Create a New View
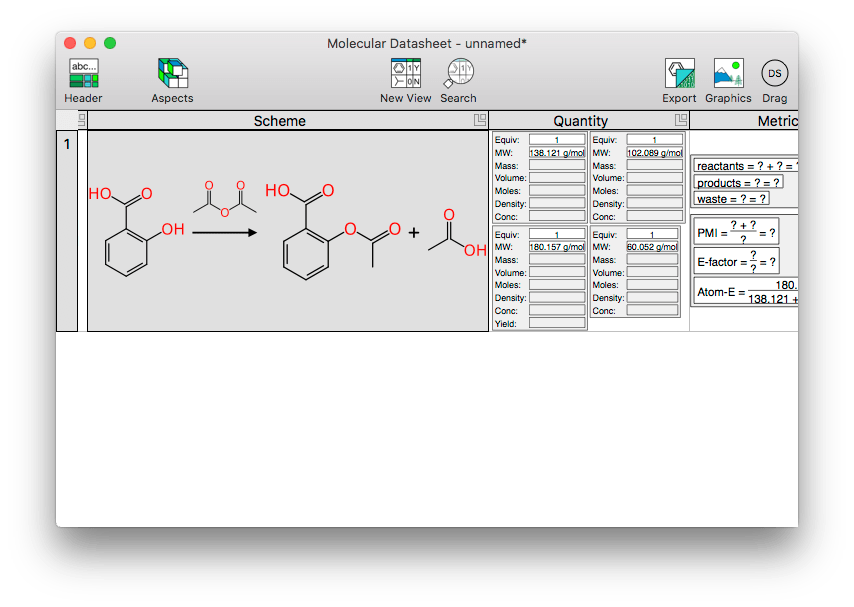854x607 pixels. click(405, 74)
